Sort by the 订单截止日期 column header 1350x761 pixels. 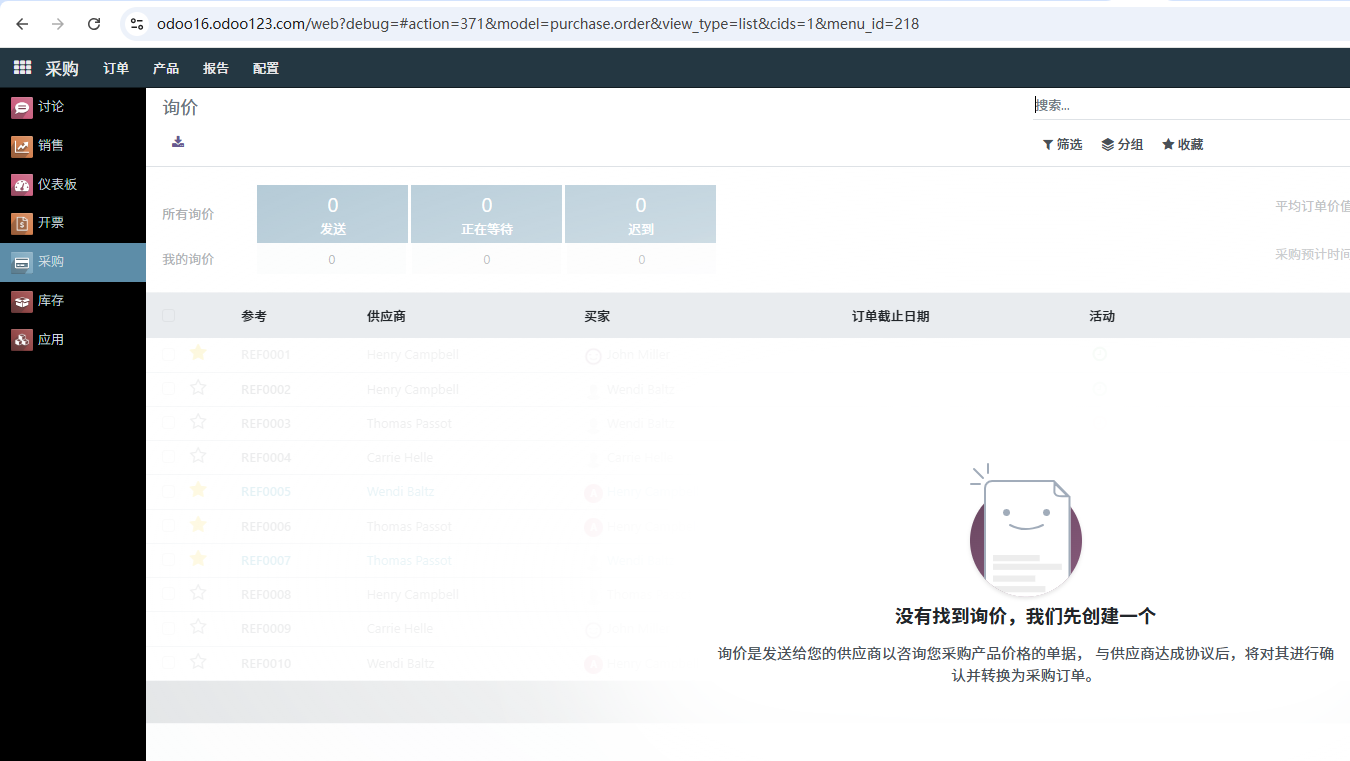click(x=891, y=316)
